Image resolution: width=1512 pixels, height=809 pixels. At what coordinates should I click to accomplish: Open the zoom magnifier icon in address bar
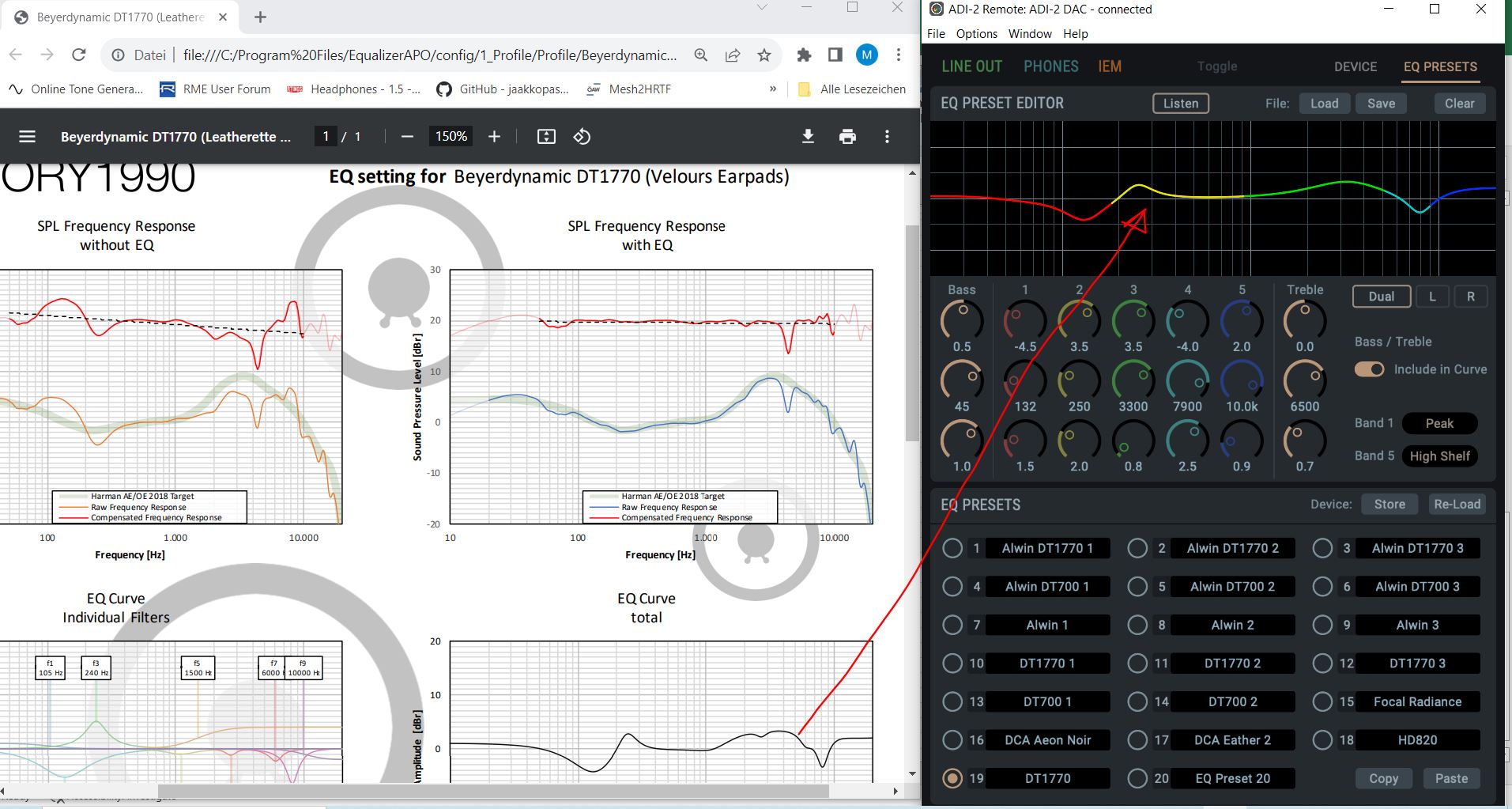point(701,55)
